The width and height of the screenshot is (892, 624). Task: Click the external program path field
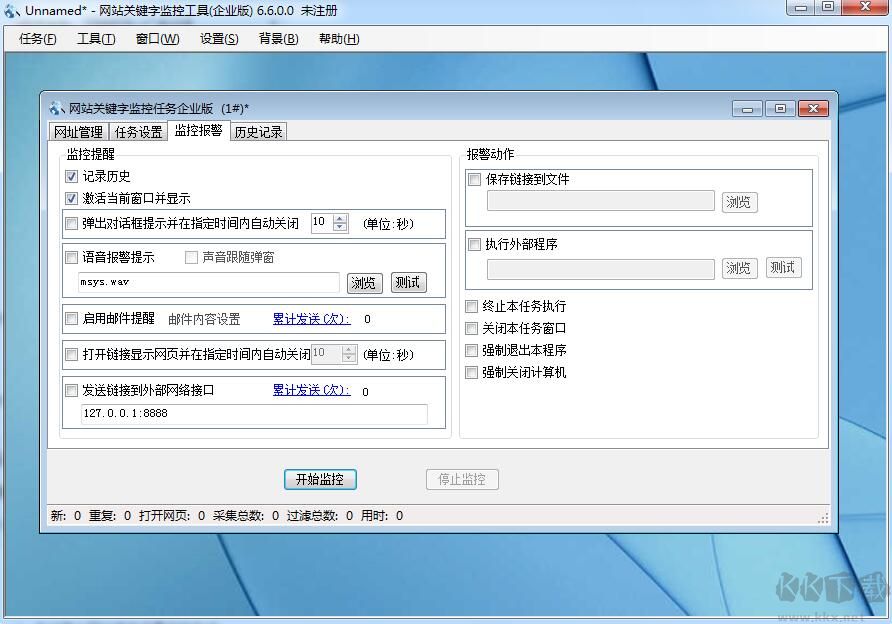click(x=600, y=268)
